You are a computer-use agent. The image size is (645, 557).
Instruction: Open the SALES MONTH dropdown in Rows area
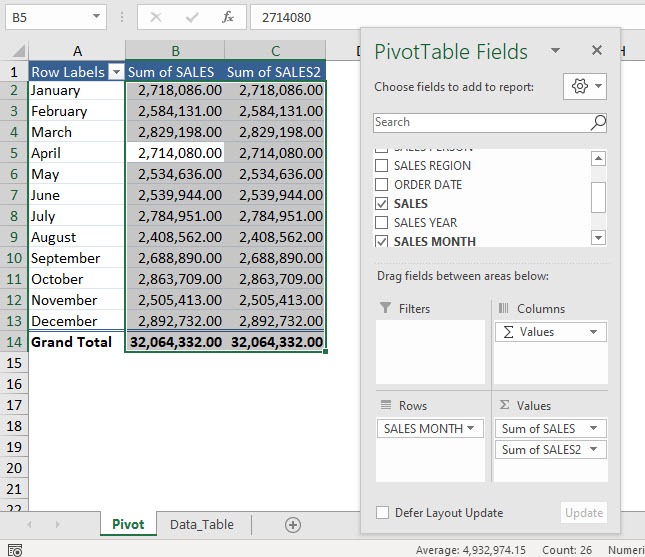(471, 428)
